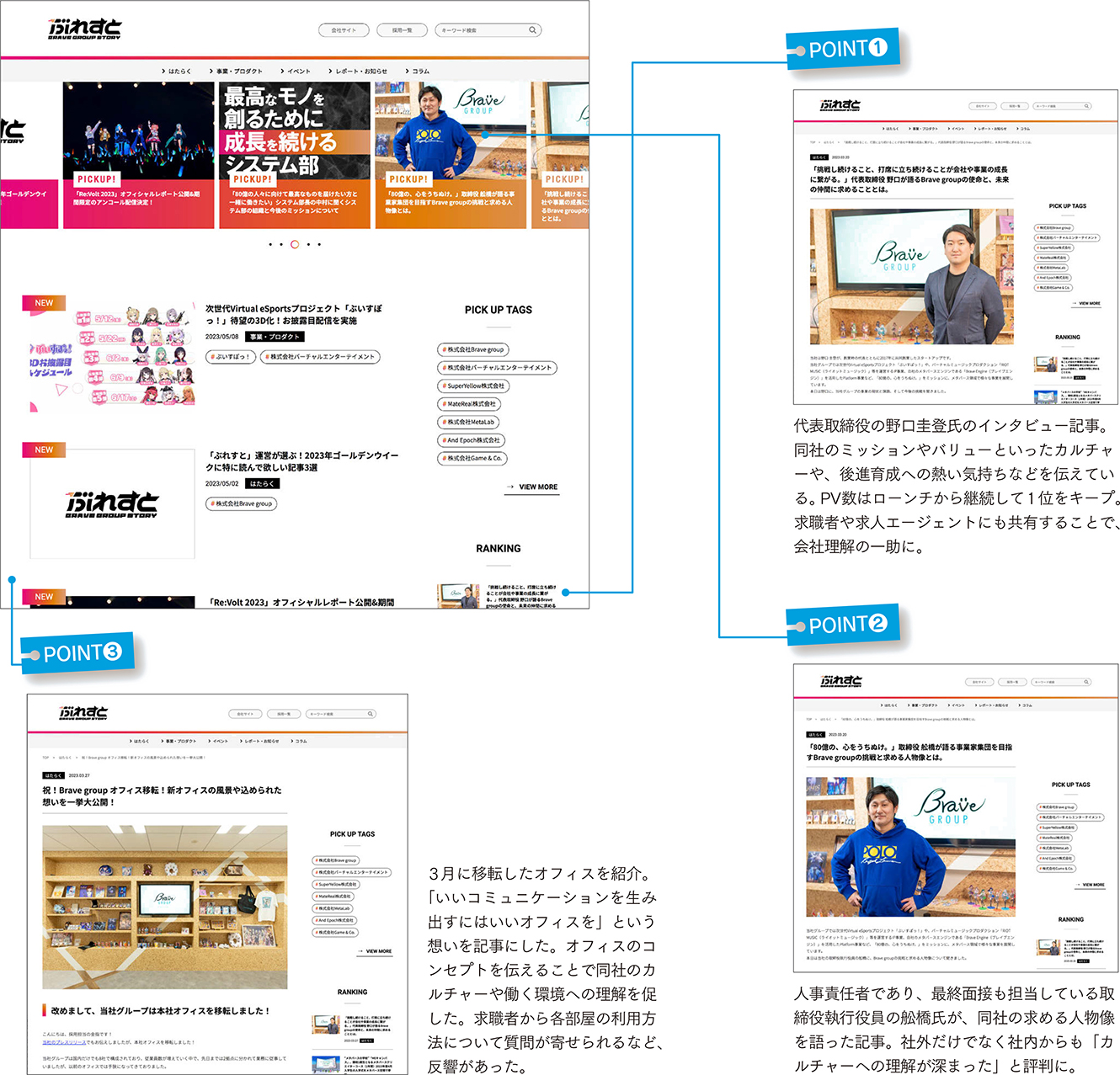Select And Epoch株式会社 pick up tag on main page

click(471, 440)
